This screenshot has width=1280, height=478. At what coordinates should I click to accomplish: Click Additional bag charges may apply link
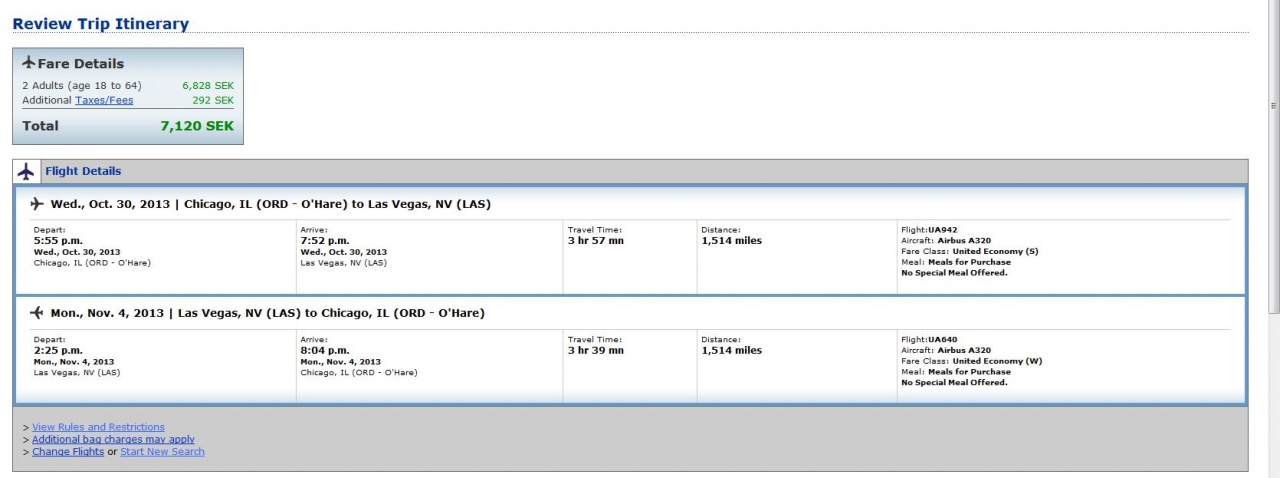click(x=113, y=439)
